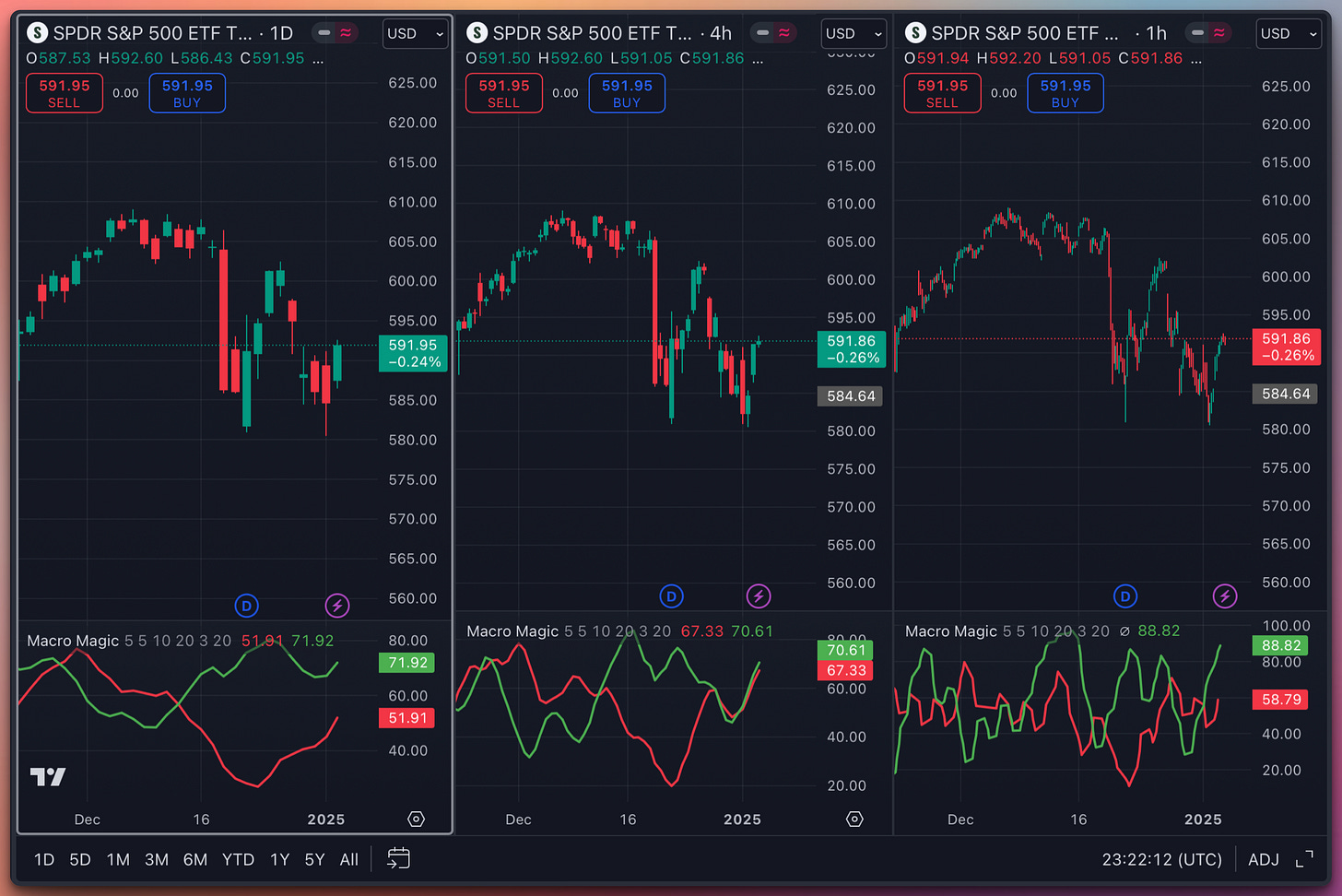1342x896 pixels.
Task: Click the purple lightning event icon on 1D chart
Action: pyautogui.click(x=337, y=606)
